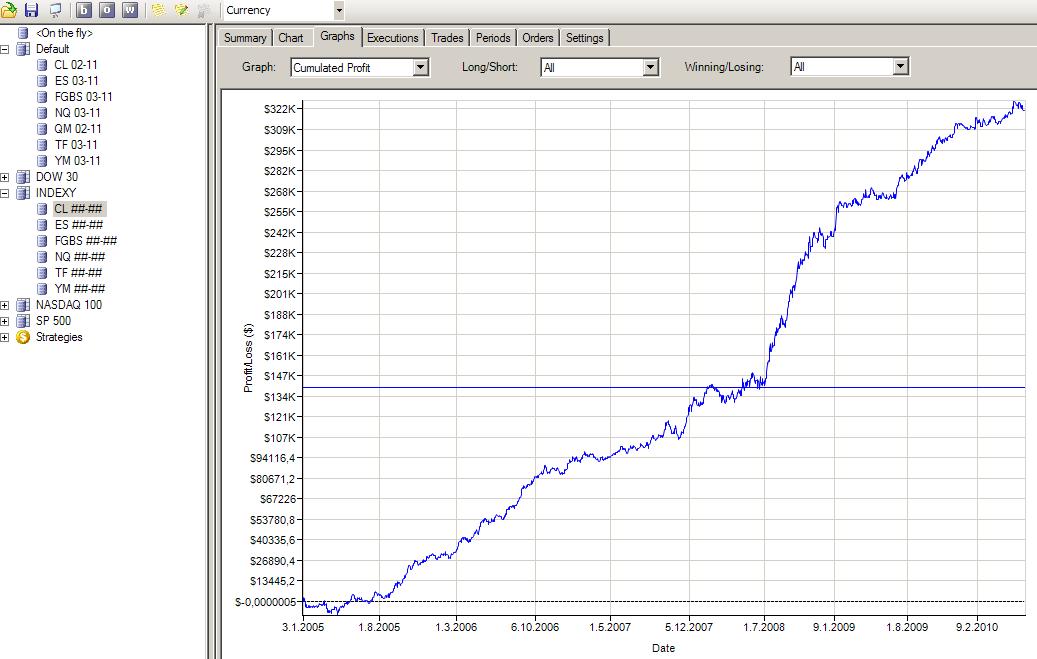Click the monitor icon in toolbar
This screenshot has width=1037, height=659.
point(54,10)
